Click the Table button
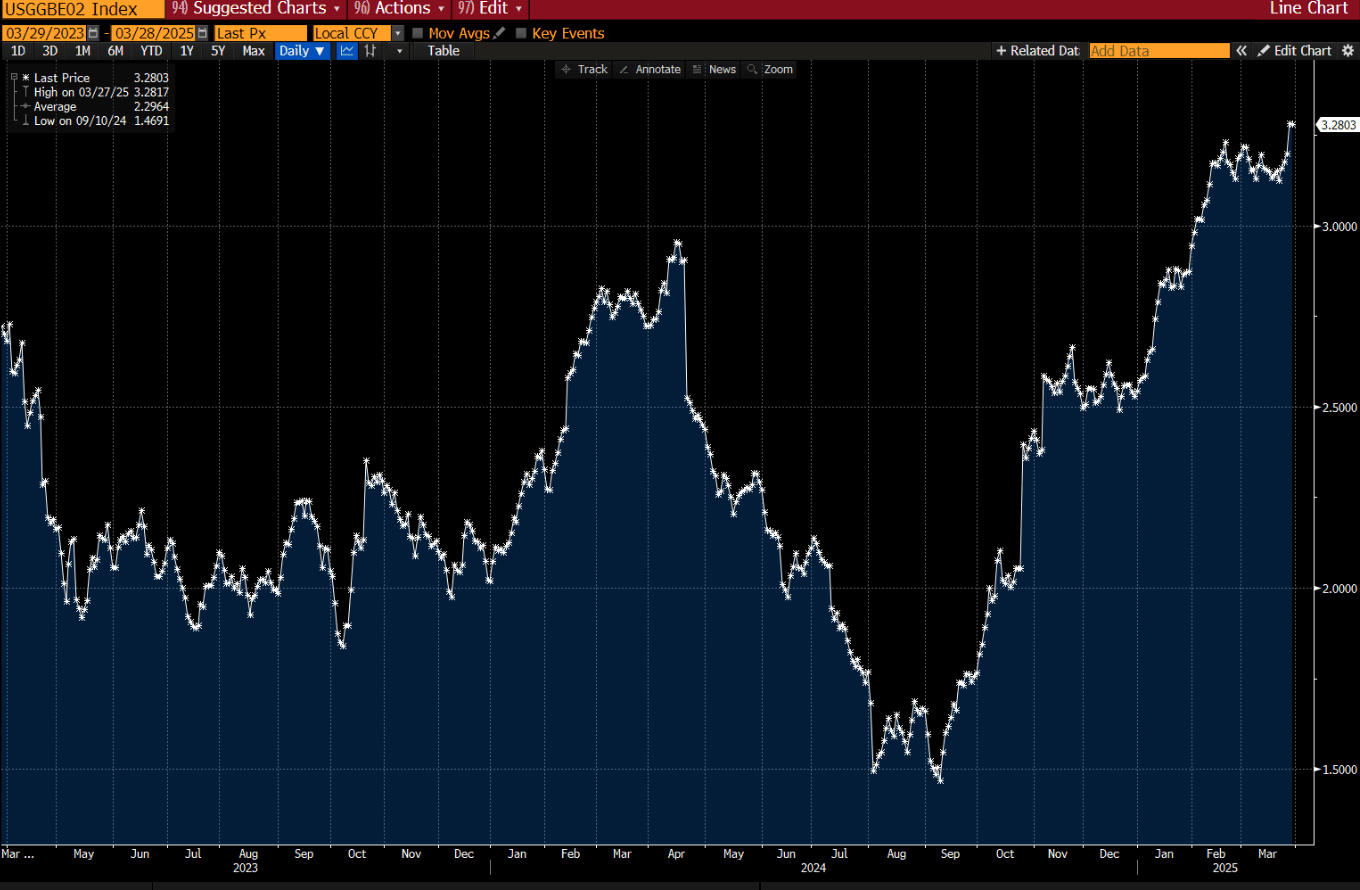Screen dimensions: 1360x890 coord(443,51)
